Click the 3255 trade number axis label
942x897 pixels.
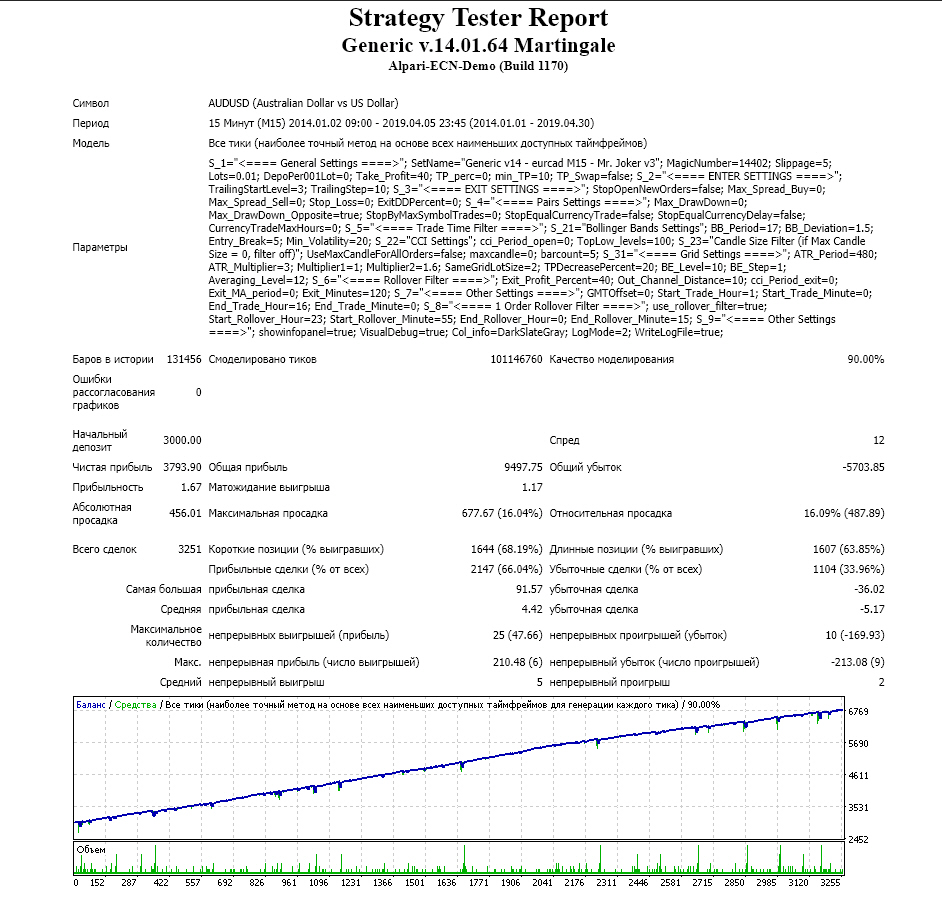coord(830,883)
